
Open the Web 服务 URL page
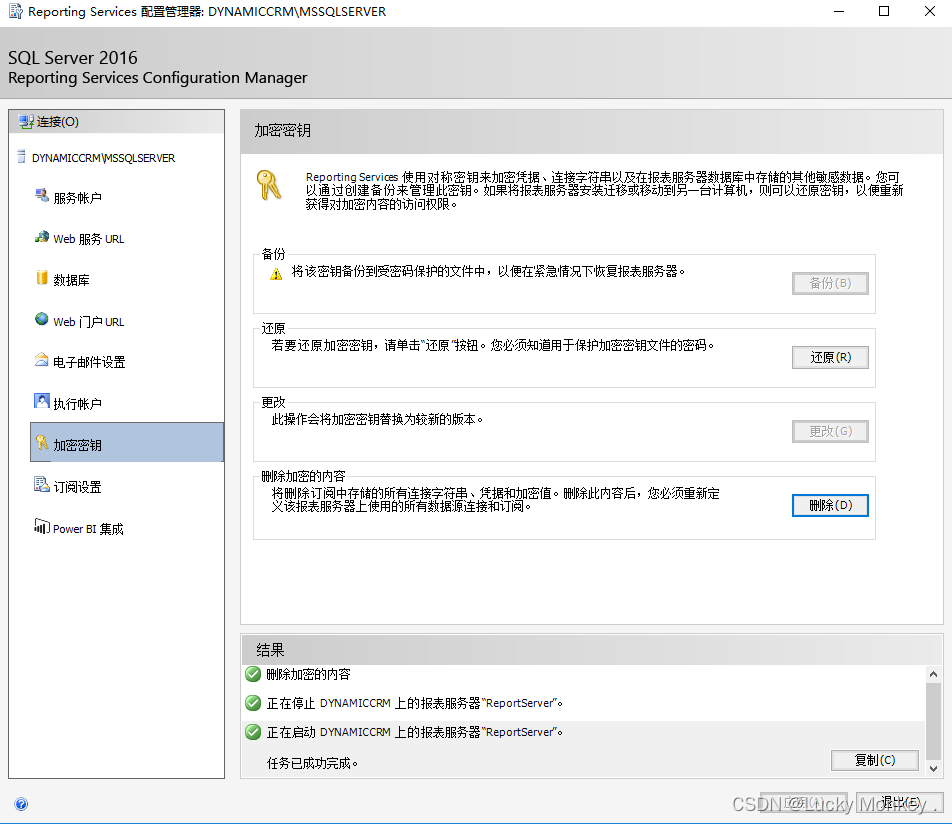coord(89,239)
